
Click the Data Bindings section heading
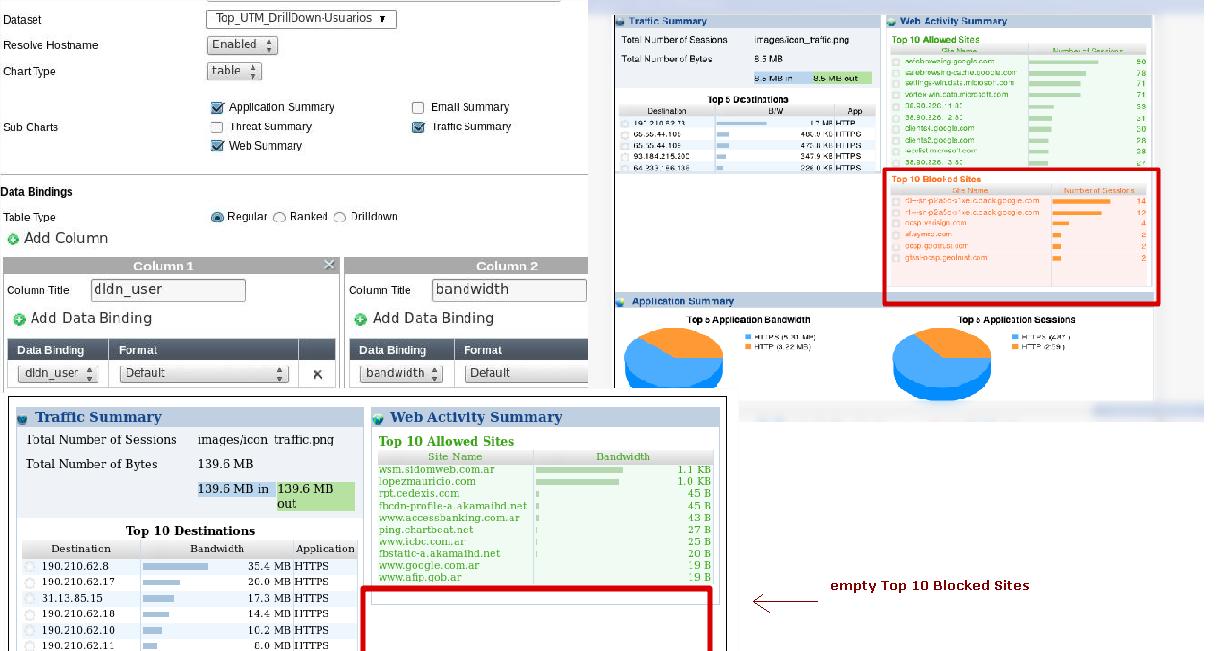point(36,192)
